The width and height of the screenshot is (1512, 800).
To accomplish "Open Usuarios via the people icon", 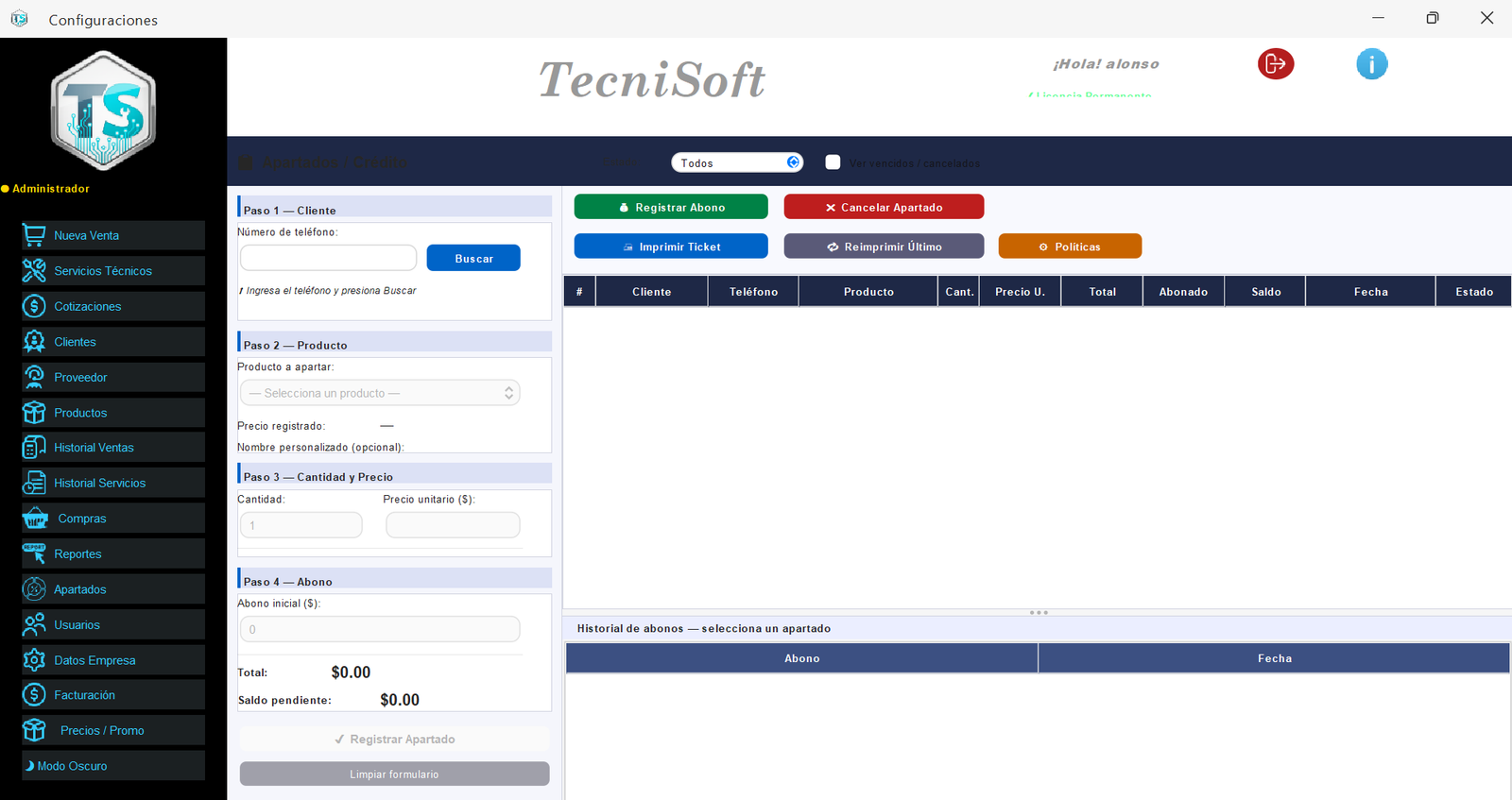I will tap(34, 624).
